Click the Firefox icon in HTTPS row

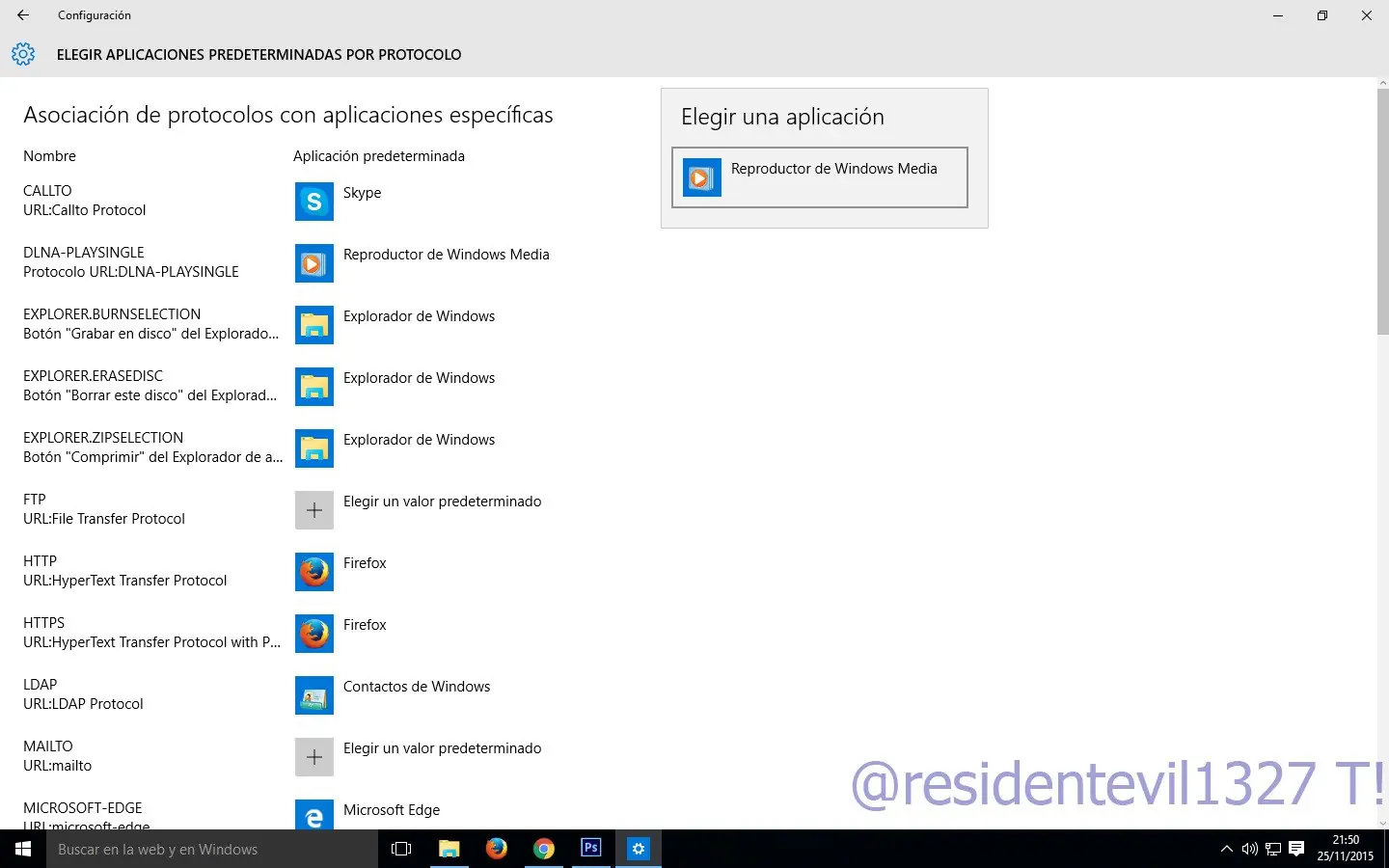point(314,634)
